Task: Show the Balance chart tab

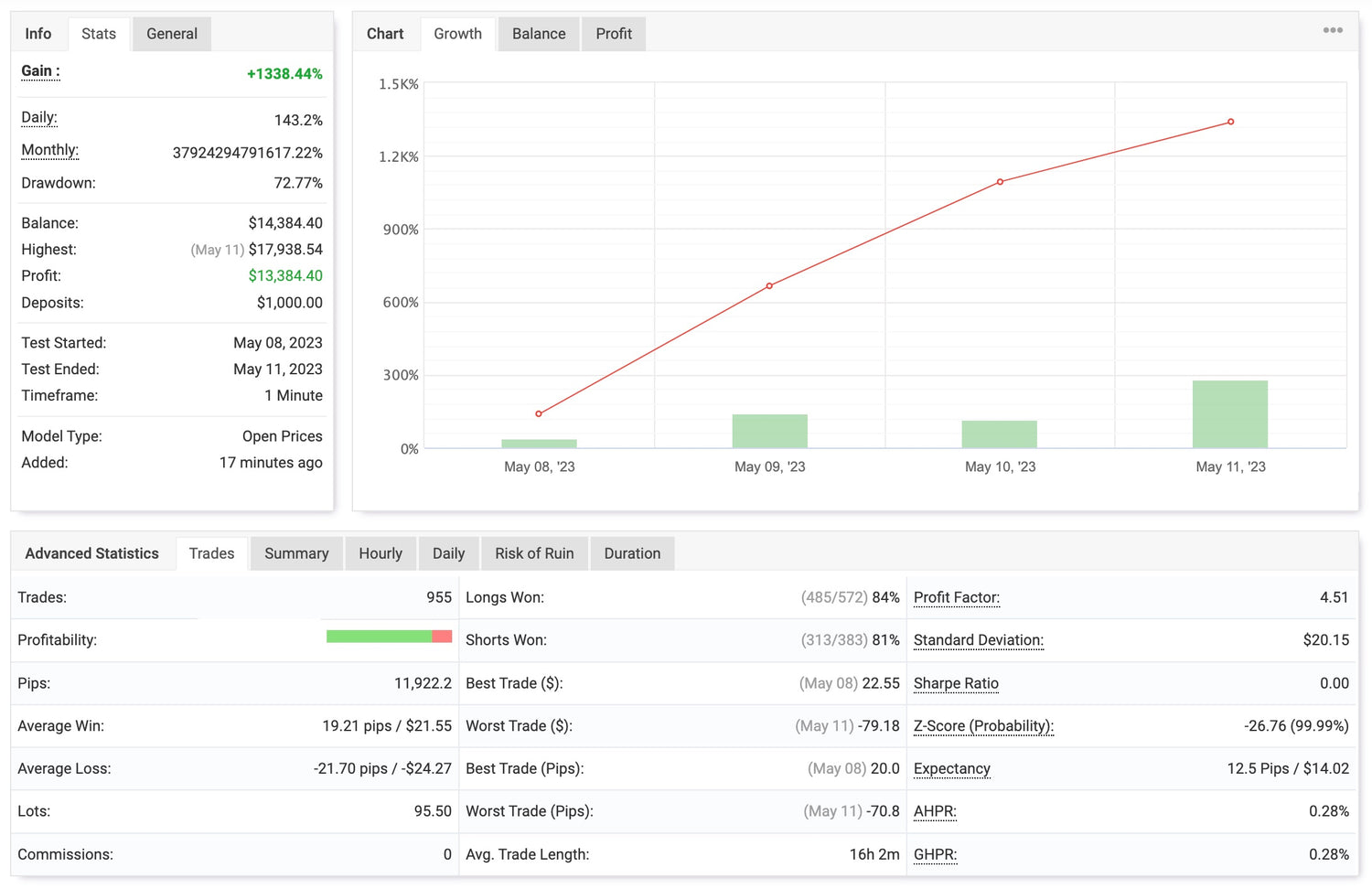Action: pyautogui.click(x=538, y=34)
